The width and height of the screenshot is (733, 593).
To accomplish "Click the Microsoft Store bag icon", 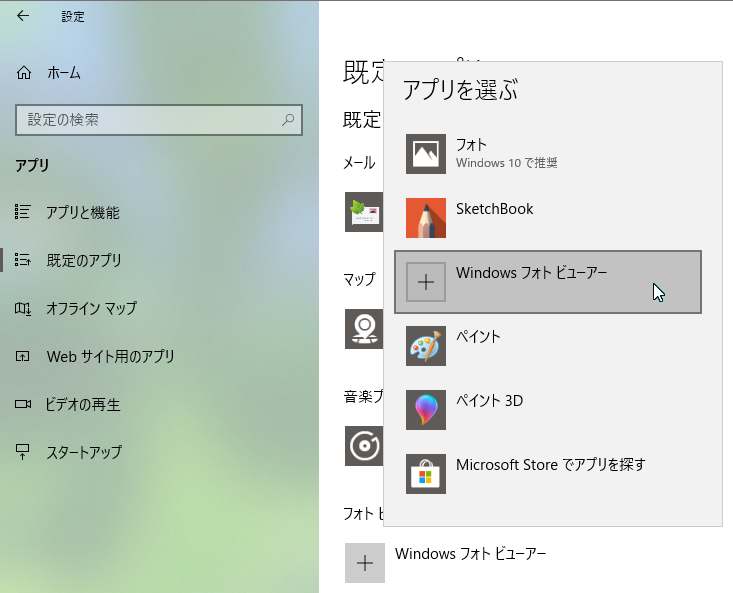I will pos(425,474).
